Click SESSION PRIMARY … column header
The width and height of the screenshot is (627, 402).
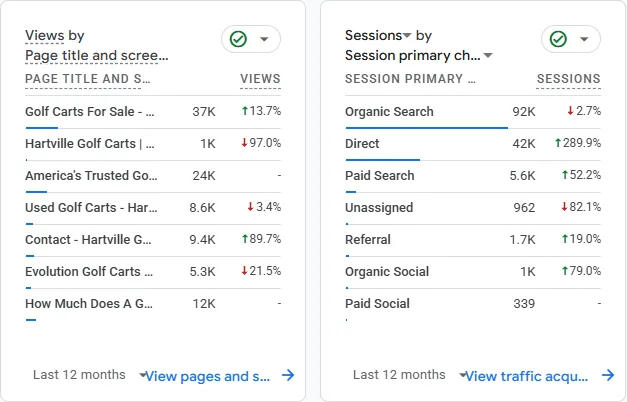(410, 79)
